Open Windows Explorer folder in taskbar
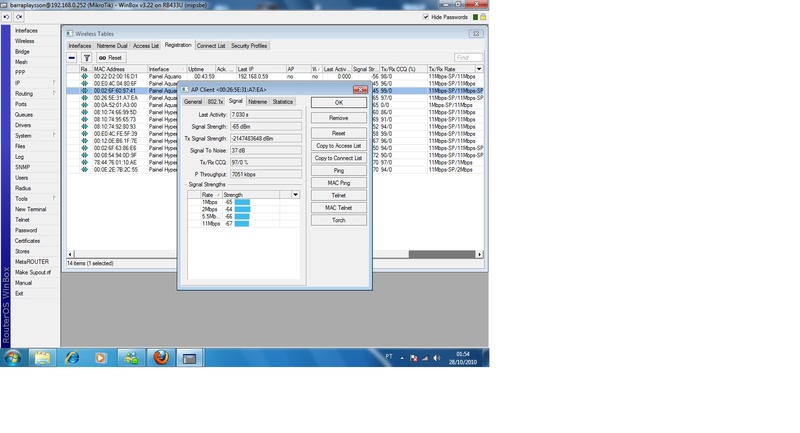This screenshot has height=433, width=800. (x=42, y=358)
